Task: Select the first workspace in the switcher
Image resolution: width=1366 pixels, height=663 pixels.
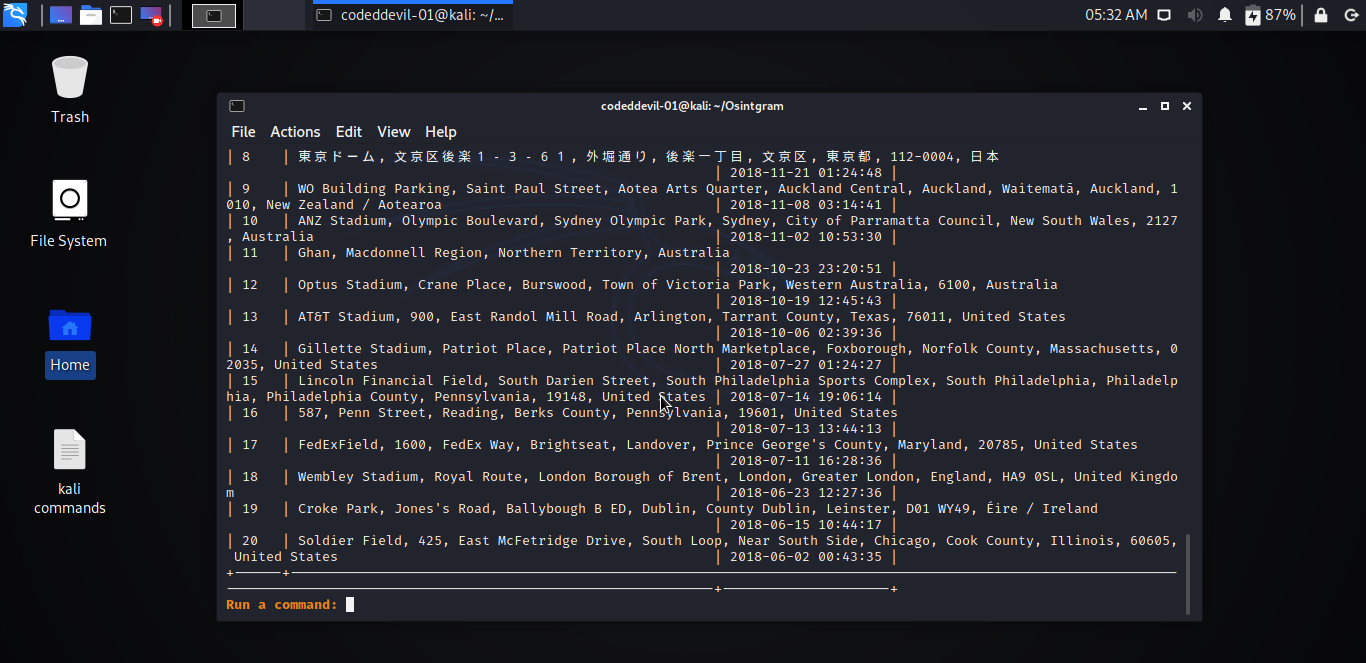Action: (x=214, y=15)
